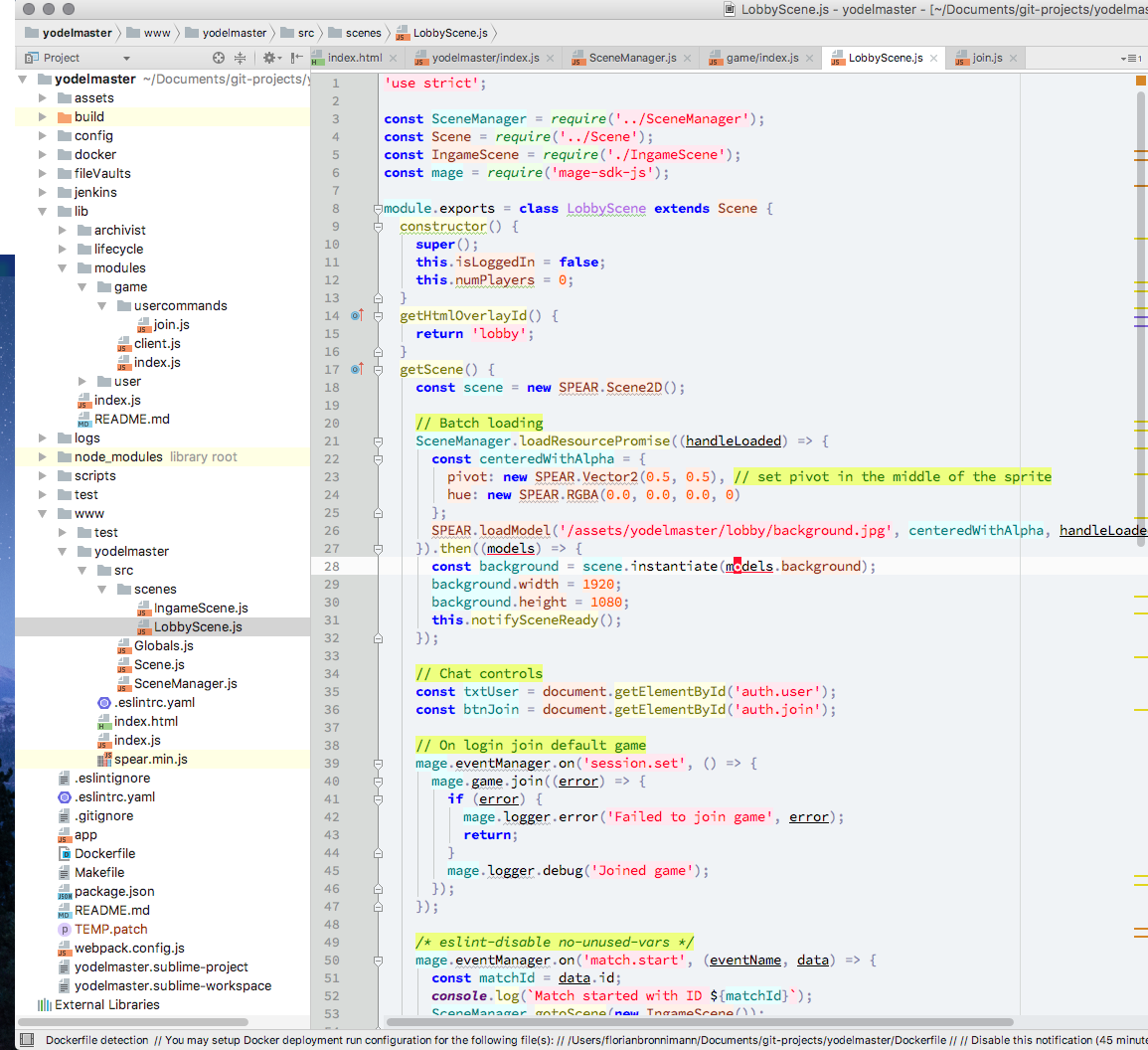
Task: Open the Project panel settings gear
Action: (x=268, y=59)
